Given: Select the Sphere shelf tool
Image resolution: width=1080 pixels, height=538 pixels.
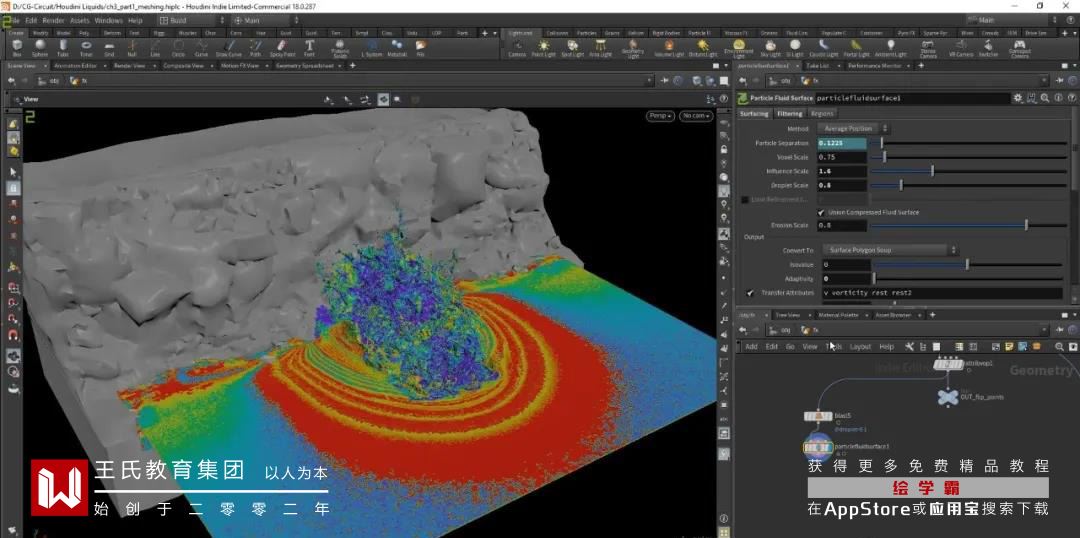Looking at the screenshot, I should pos(39,48).
